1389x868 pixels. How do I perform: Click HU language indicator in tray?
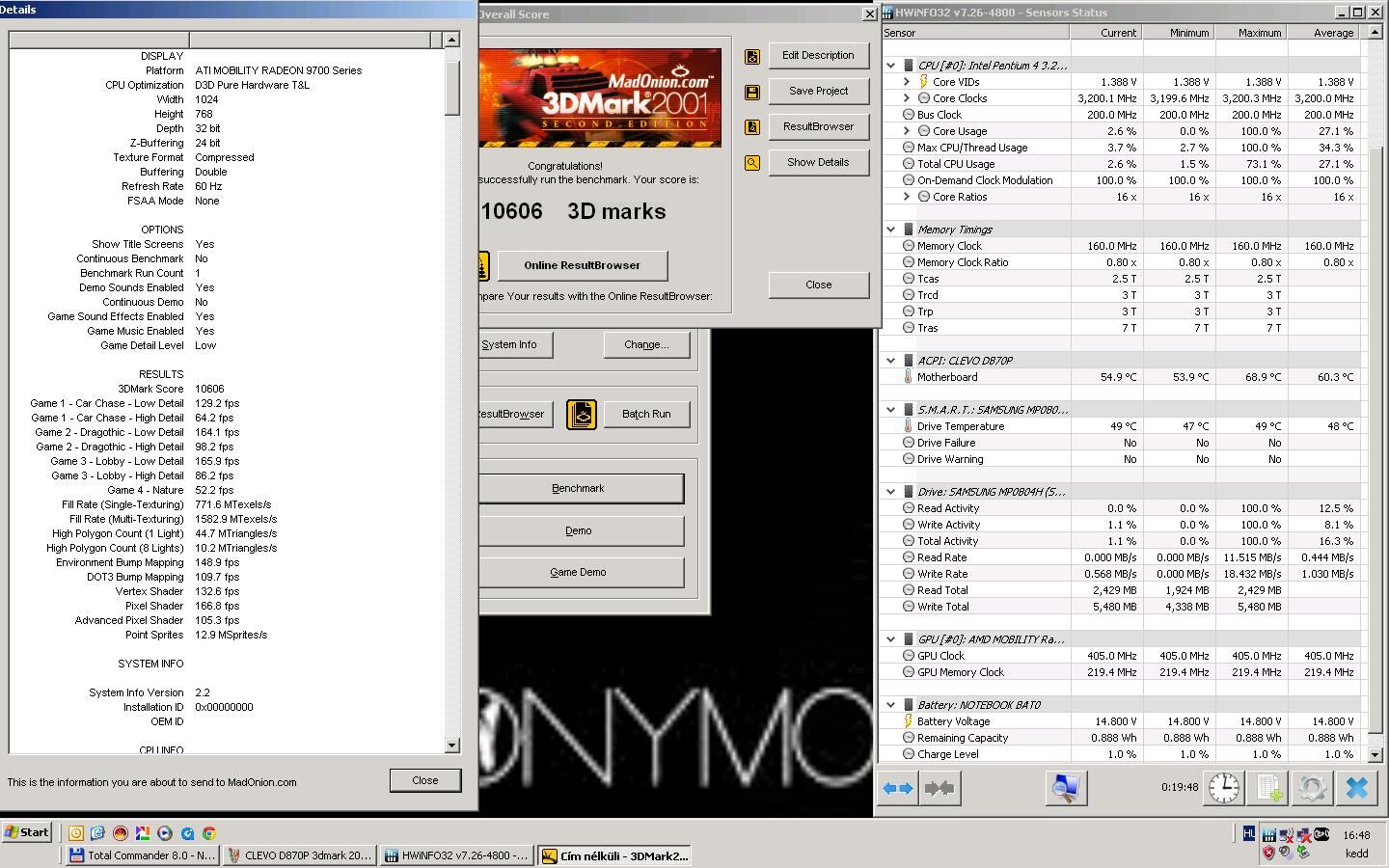[x=1249, y=833]
